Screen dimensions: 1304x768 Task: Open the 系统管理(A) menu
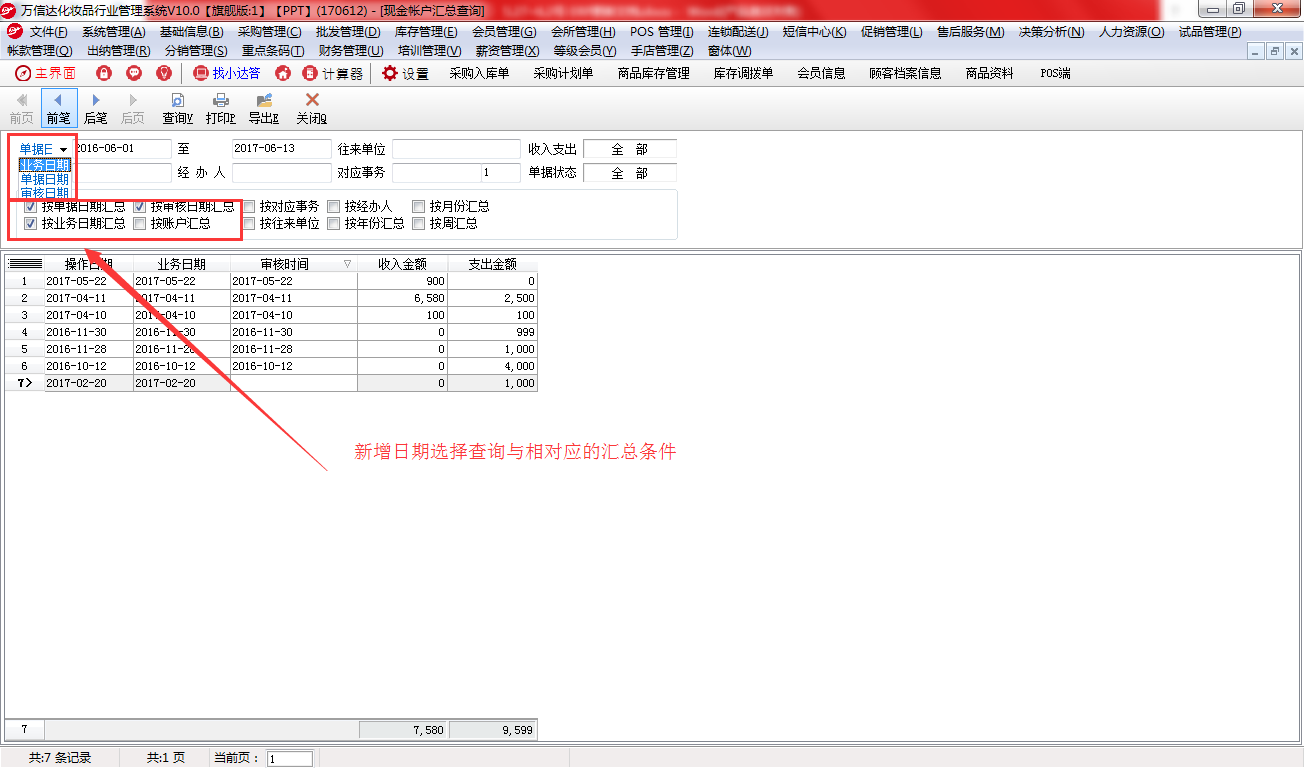[113, 32]
